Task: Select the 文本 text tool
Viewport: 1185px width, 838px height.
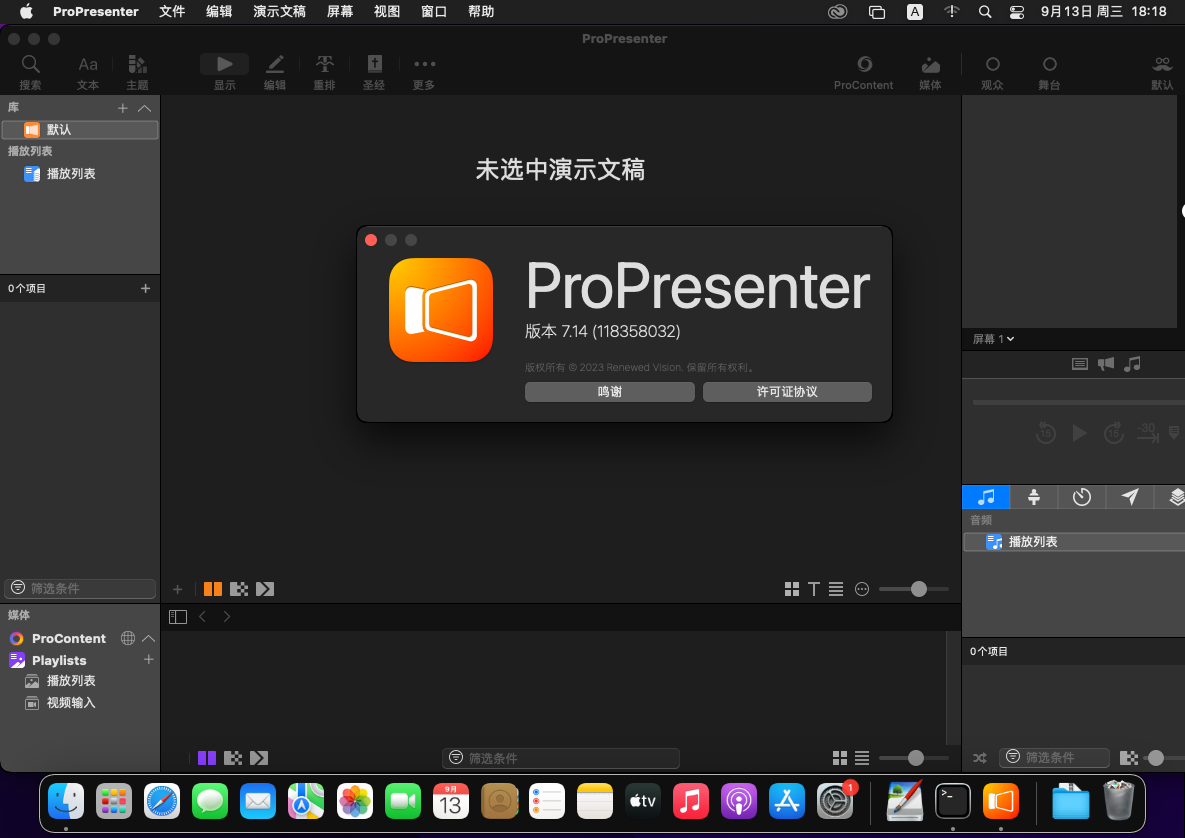Action: [88, 72]
